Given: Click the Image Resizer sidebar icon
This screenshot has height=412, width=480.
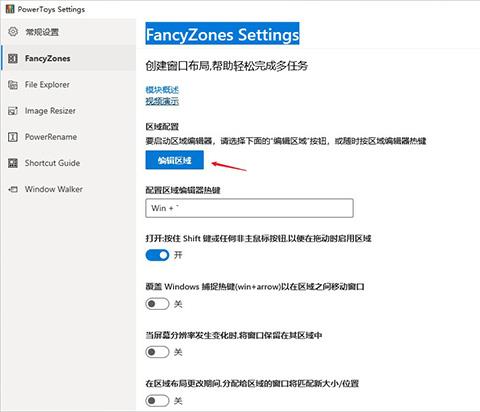Looking at the screenshot, I should tap(13, 111).
